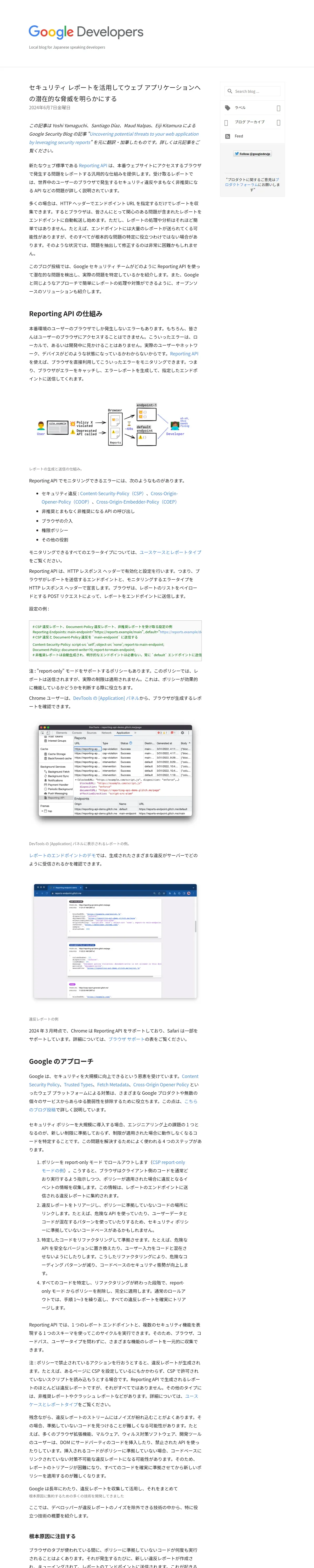314x1568 pixels.
Task: Click the ブログ アーカイブ sidebar heading text
Action: [x=250, y=122]
